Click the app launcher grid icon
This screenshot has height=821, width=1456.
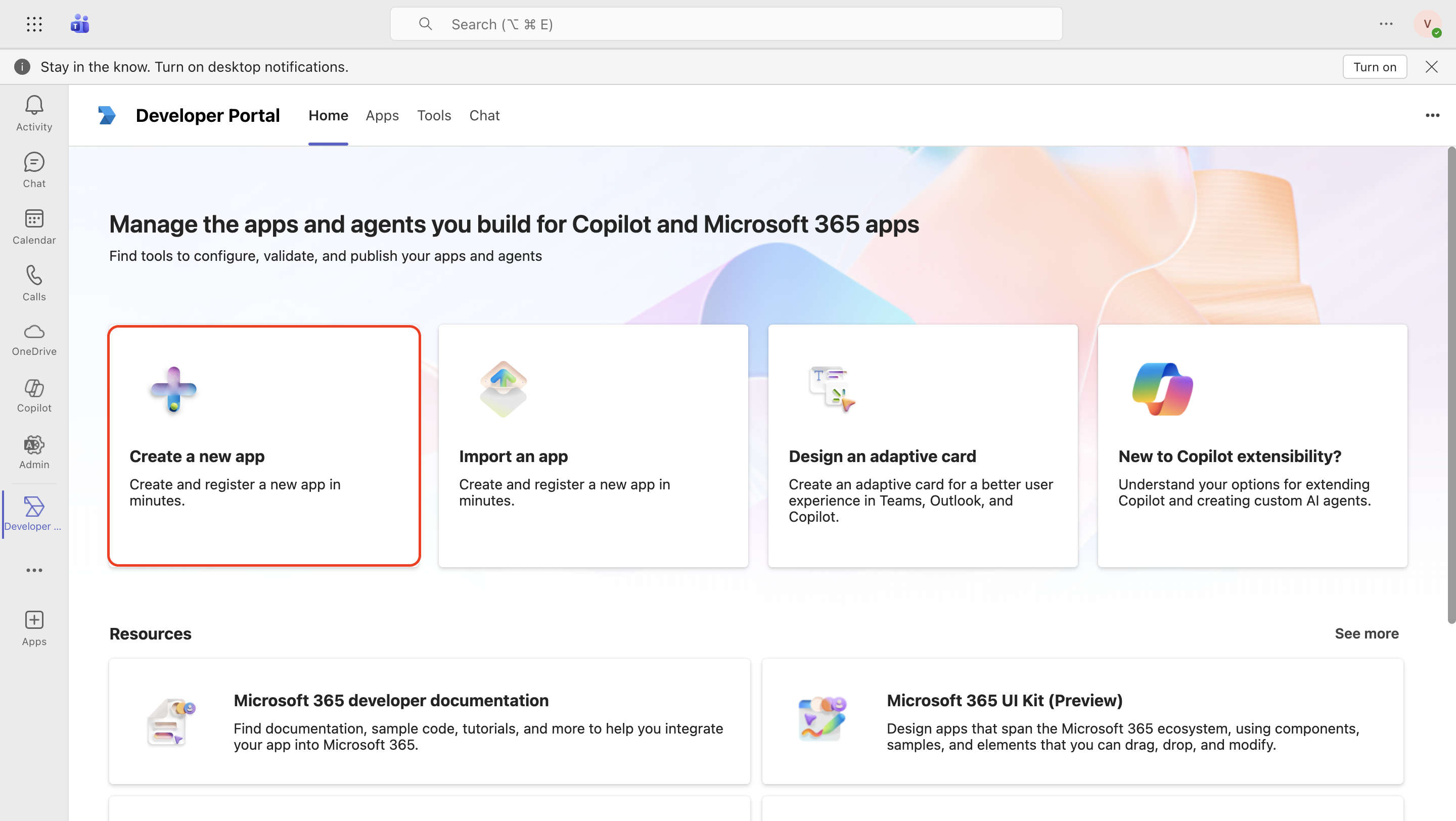(34, 24)
